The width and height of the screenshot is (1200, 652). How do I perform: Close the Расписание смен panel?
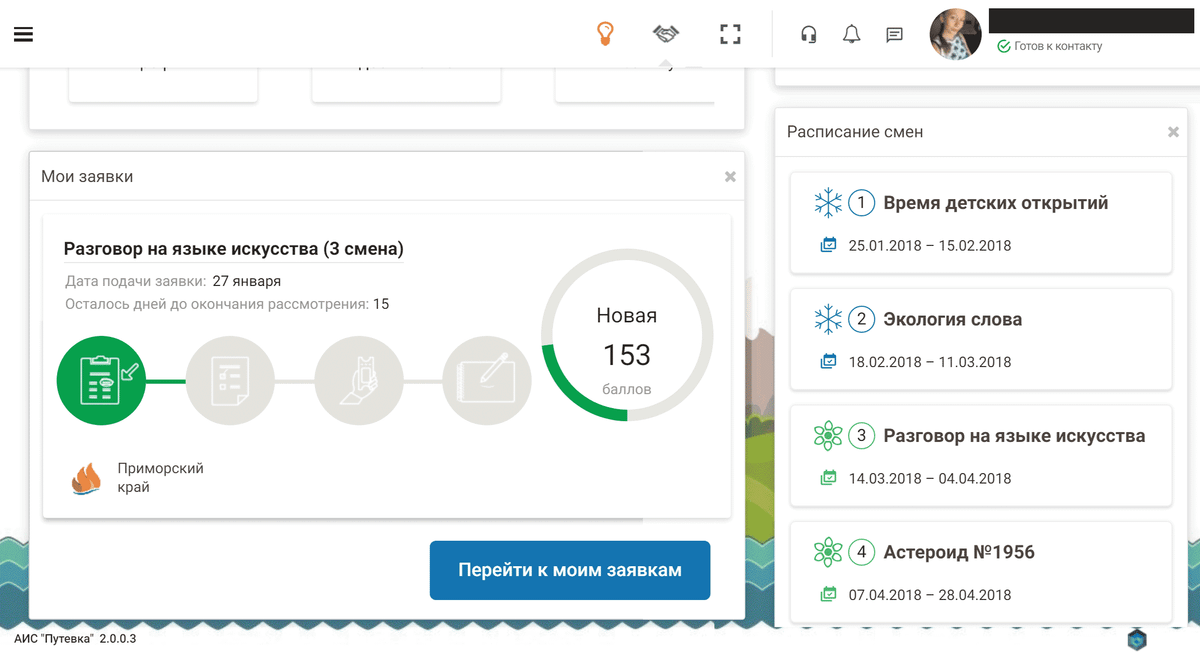1173,132
